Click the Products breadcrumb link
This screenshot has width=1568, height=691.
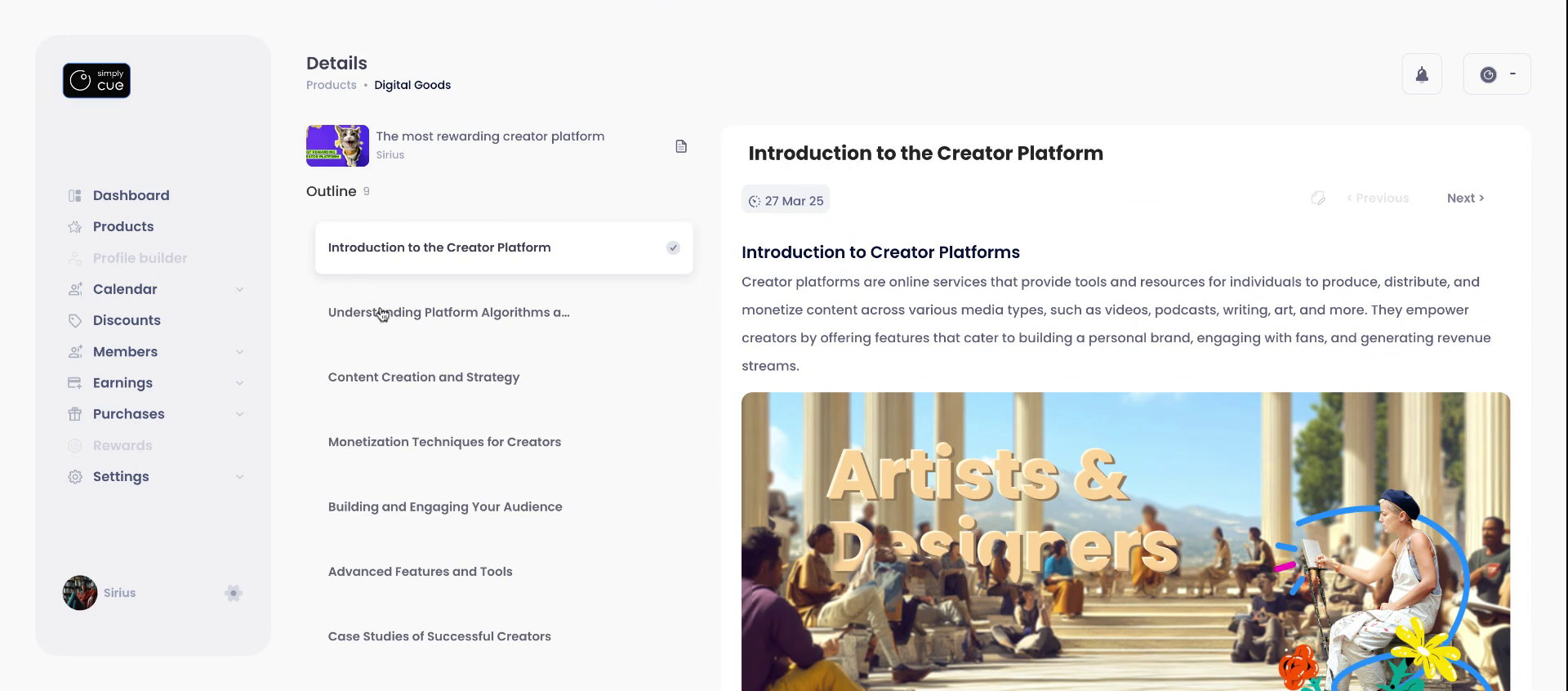[331, 85]
